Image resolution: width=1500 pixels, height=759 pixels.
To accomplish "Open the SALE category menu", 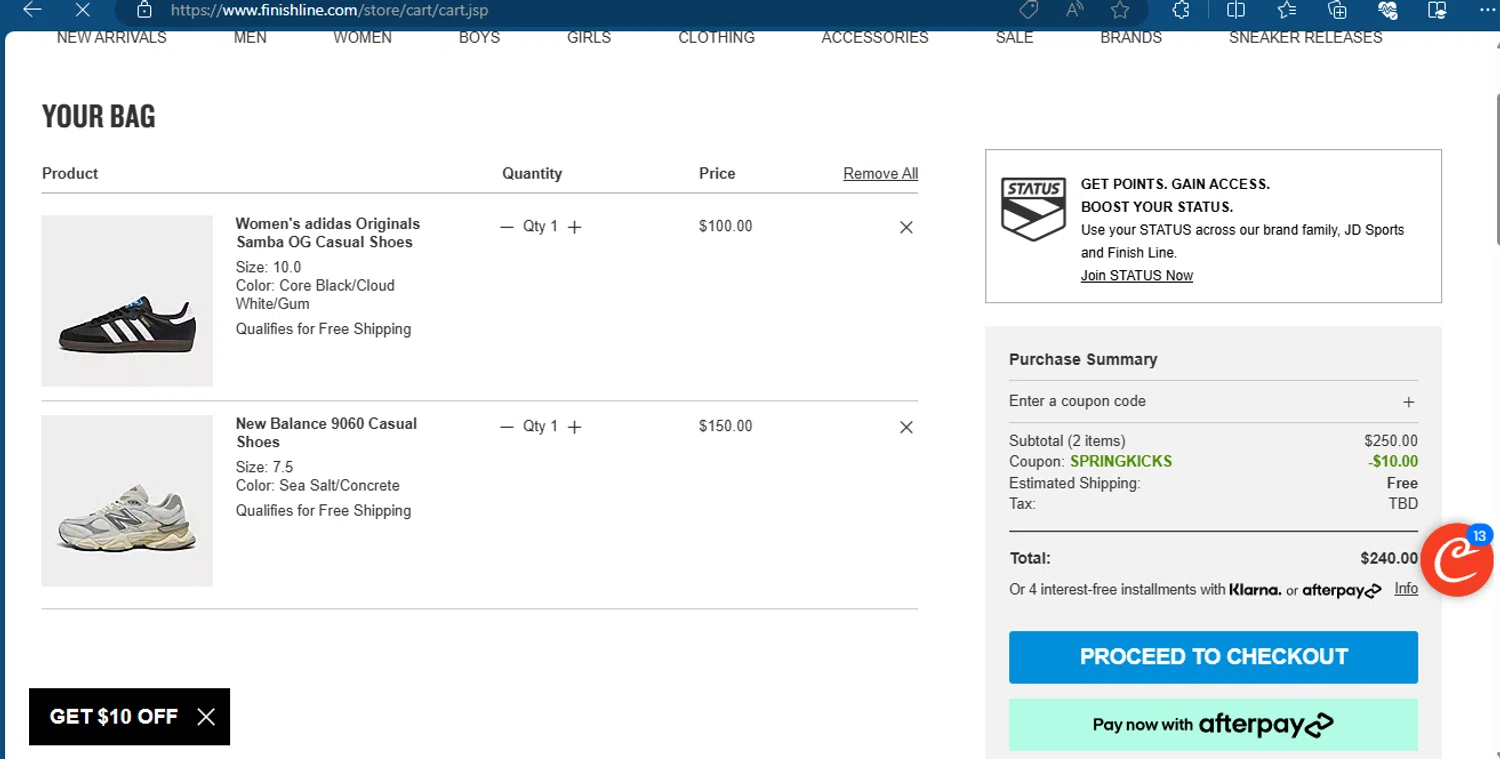I will pyautogui.click(x=1014, y=38).
